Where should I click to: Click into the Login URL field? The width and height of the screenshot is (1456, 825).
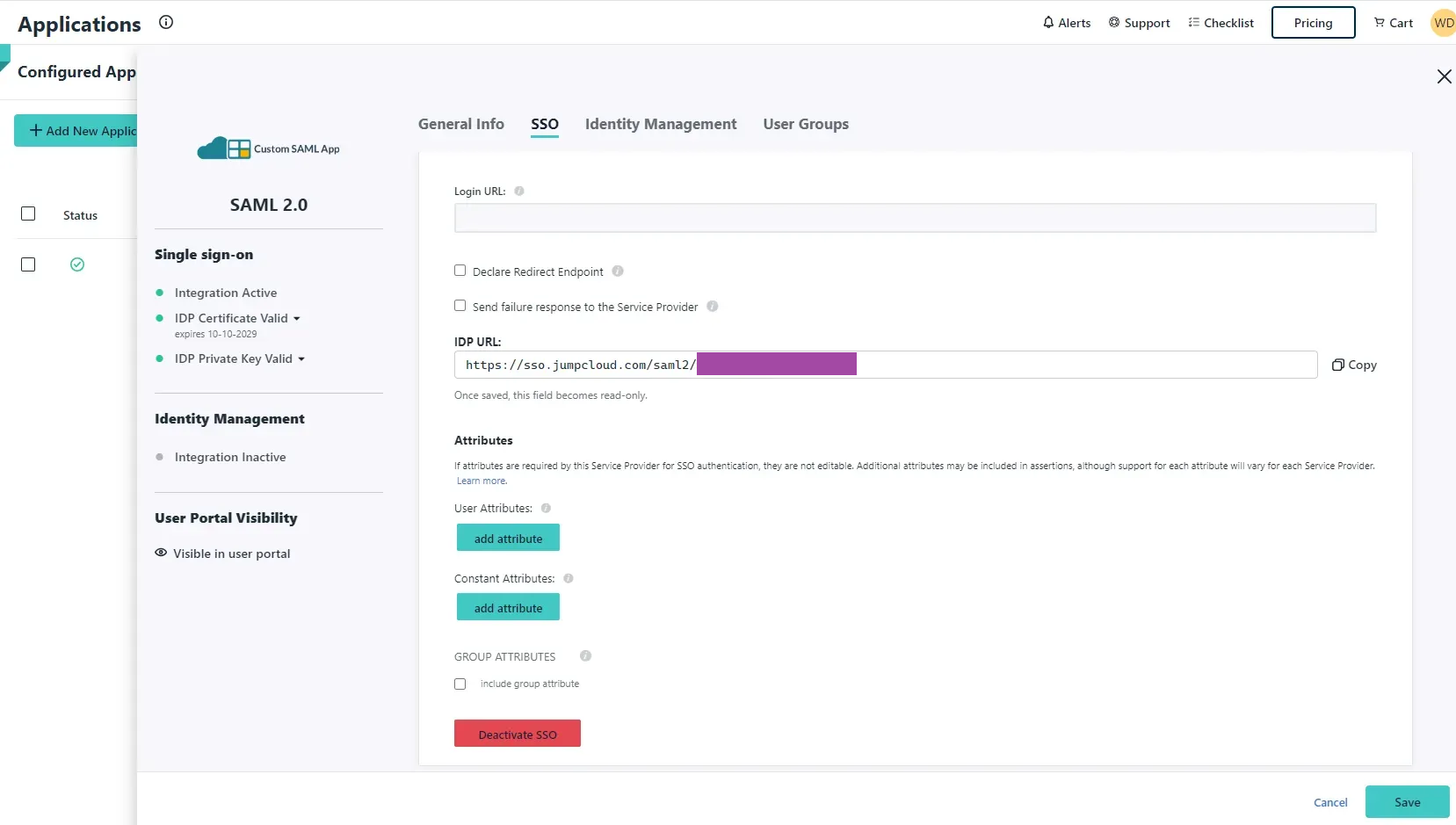915,218
